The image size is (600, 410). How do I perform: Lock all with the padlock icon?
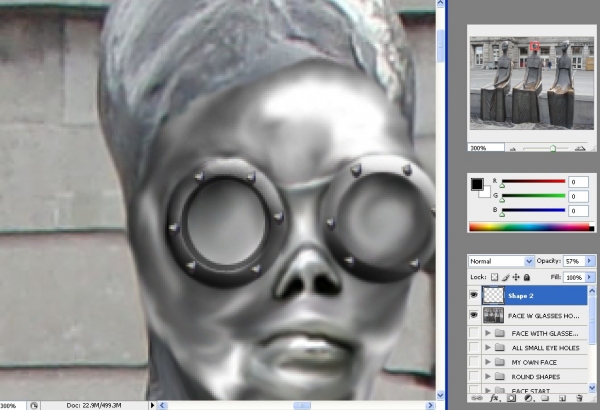(527, 277)
